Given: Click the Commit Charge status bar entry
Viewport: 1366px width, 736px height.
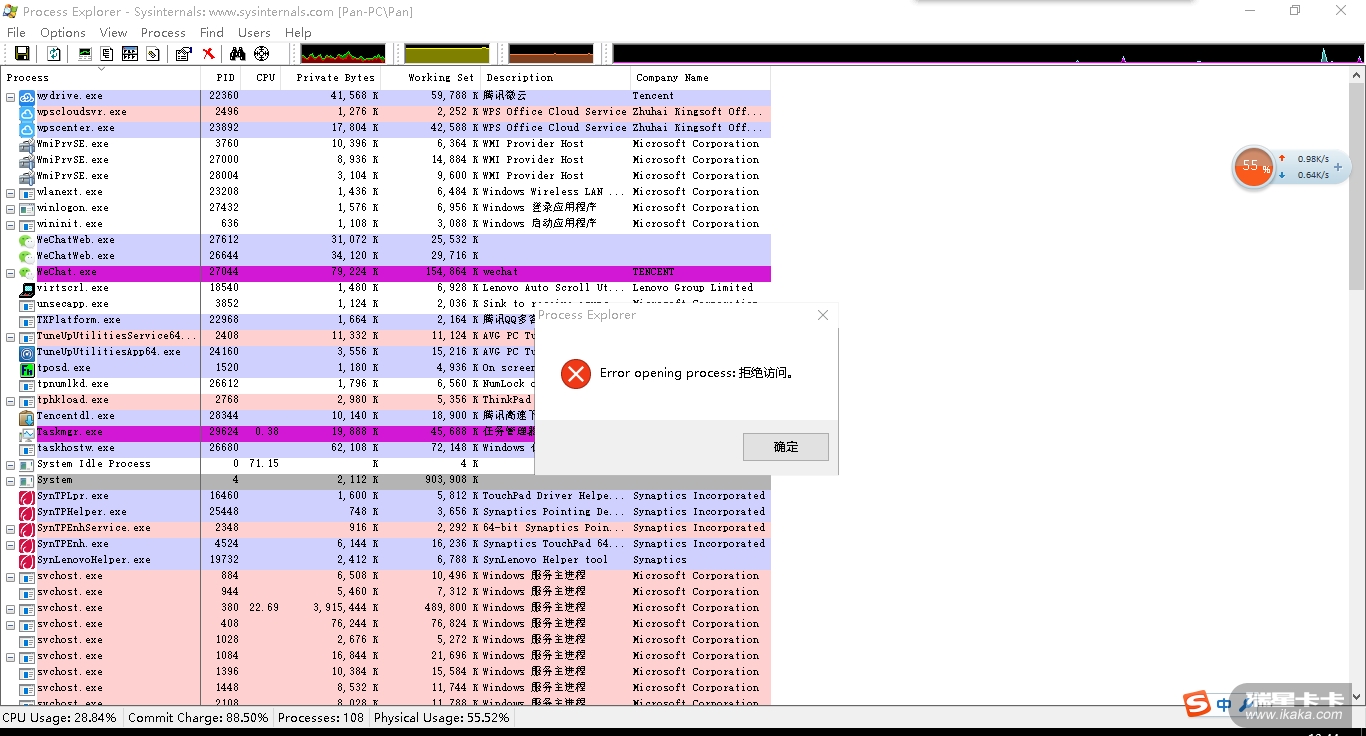Looking at the screenshot, I should click(198, 718).
